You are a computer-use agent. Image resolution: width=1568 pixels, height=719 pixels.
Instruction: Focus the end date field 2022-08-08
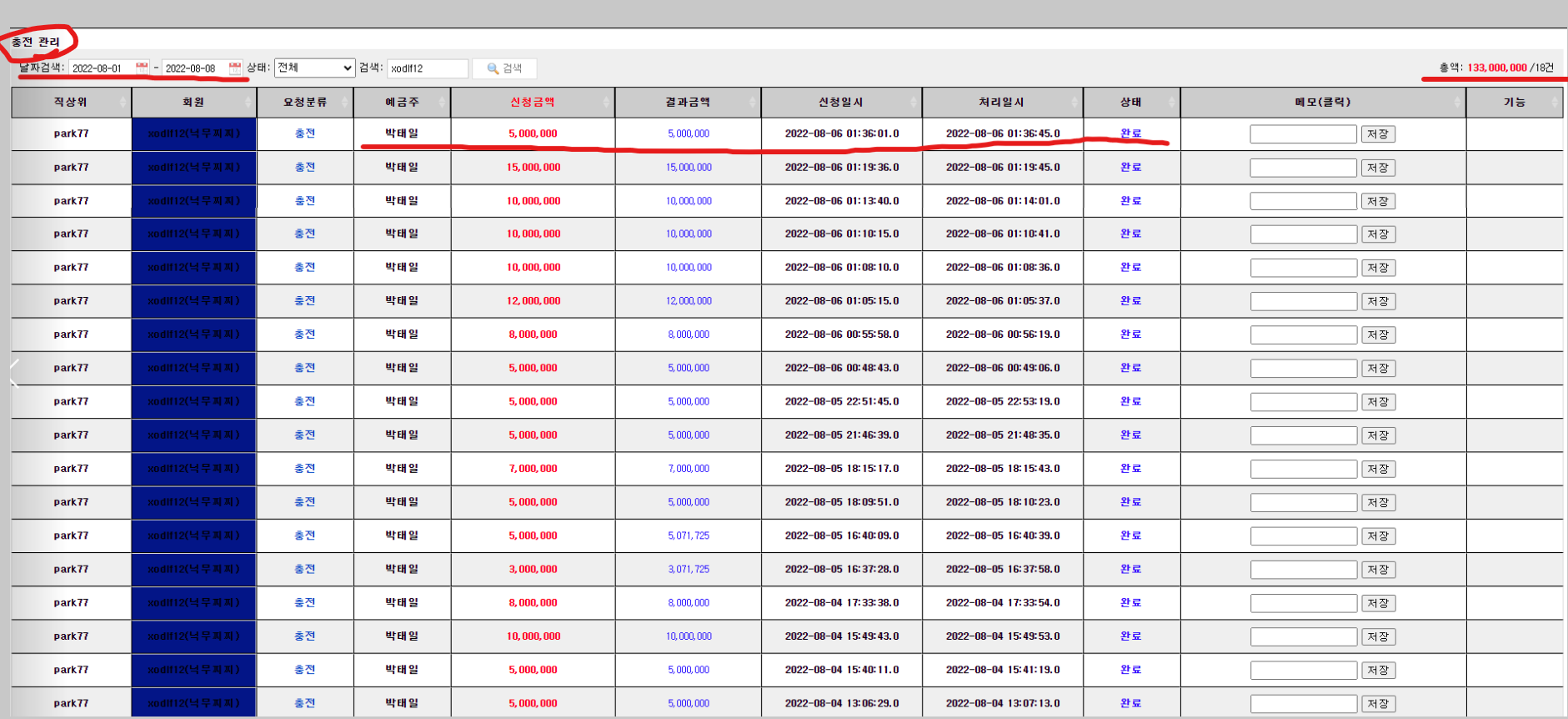coord(195,68)
